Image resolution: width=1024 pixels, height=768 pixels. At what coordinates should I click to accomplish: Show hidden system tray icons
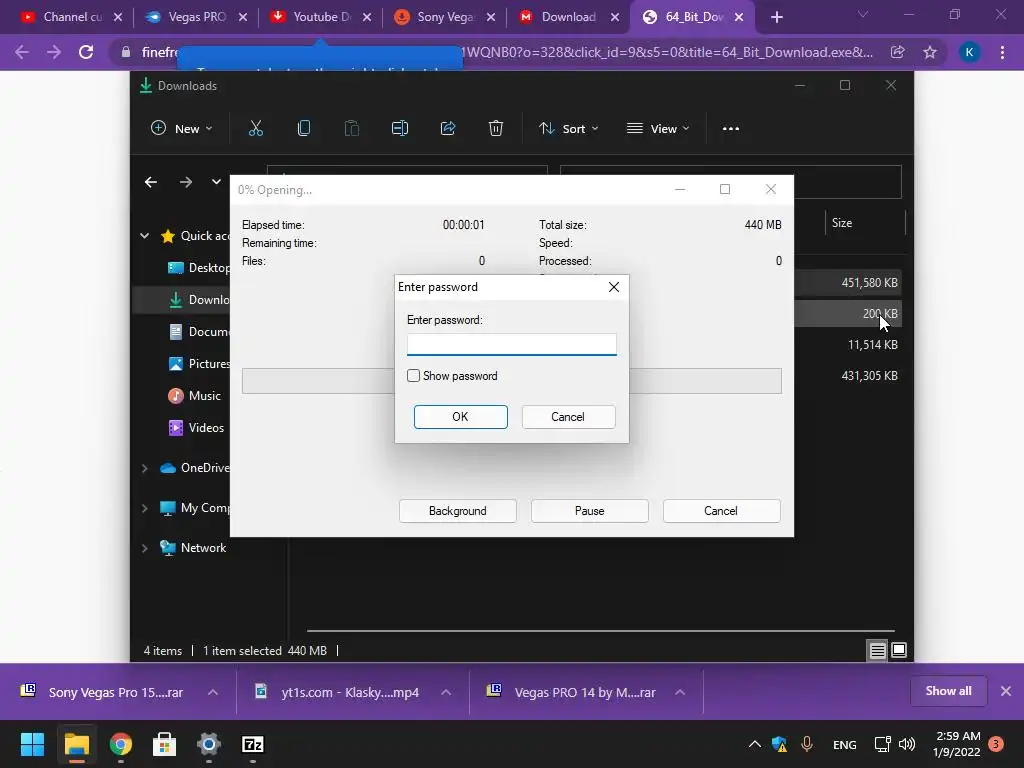(754, 744)
